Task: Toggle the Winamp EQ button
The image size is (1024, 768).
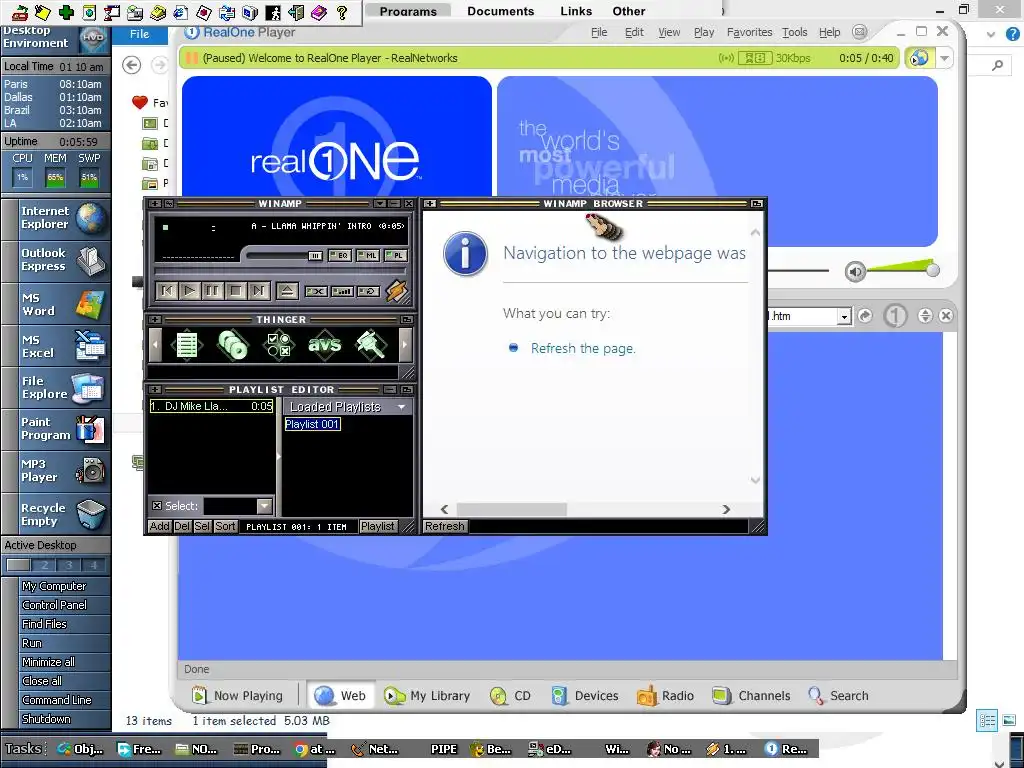Action: tap(340, 255)
